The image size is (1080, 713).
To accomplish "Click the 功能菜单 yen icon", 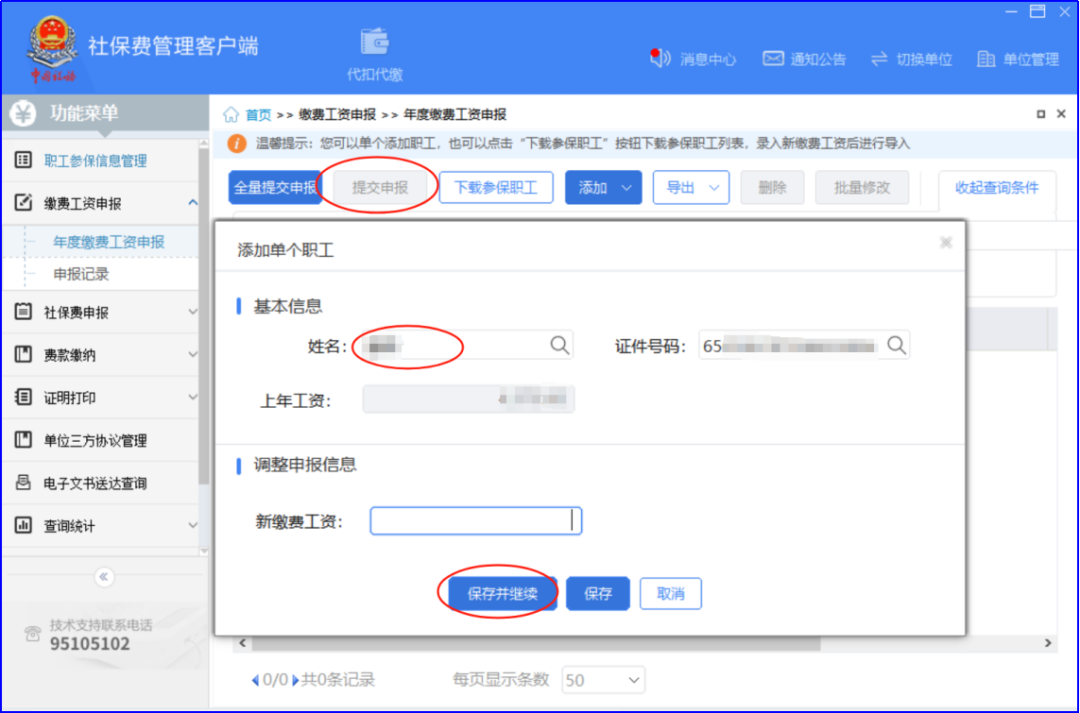I will [23, 113].
